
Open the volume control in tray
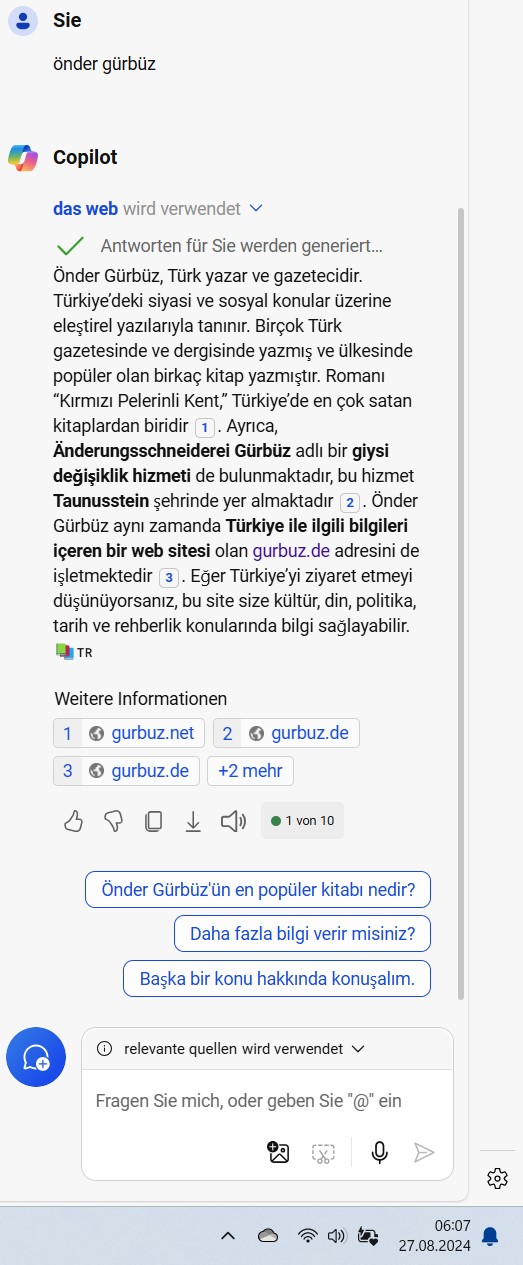336,1236
